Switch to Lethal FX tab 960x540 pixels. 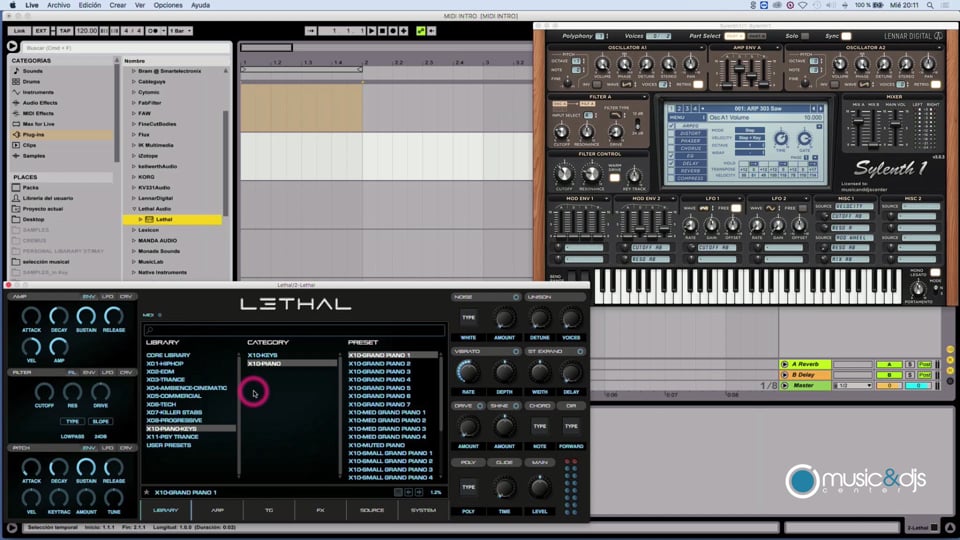[x=320, y=510]
